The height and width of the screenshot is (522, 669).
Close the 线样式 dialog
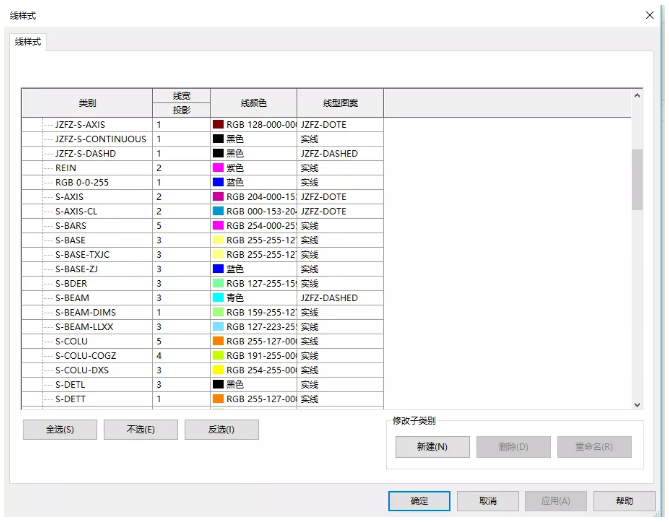pyautogui.click(x=649, y=15)
